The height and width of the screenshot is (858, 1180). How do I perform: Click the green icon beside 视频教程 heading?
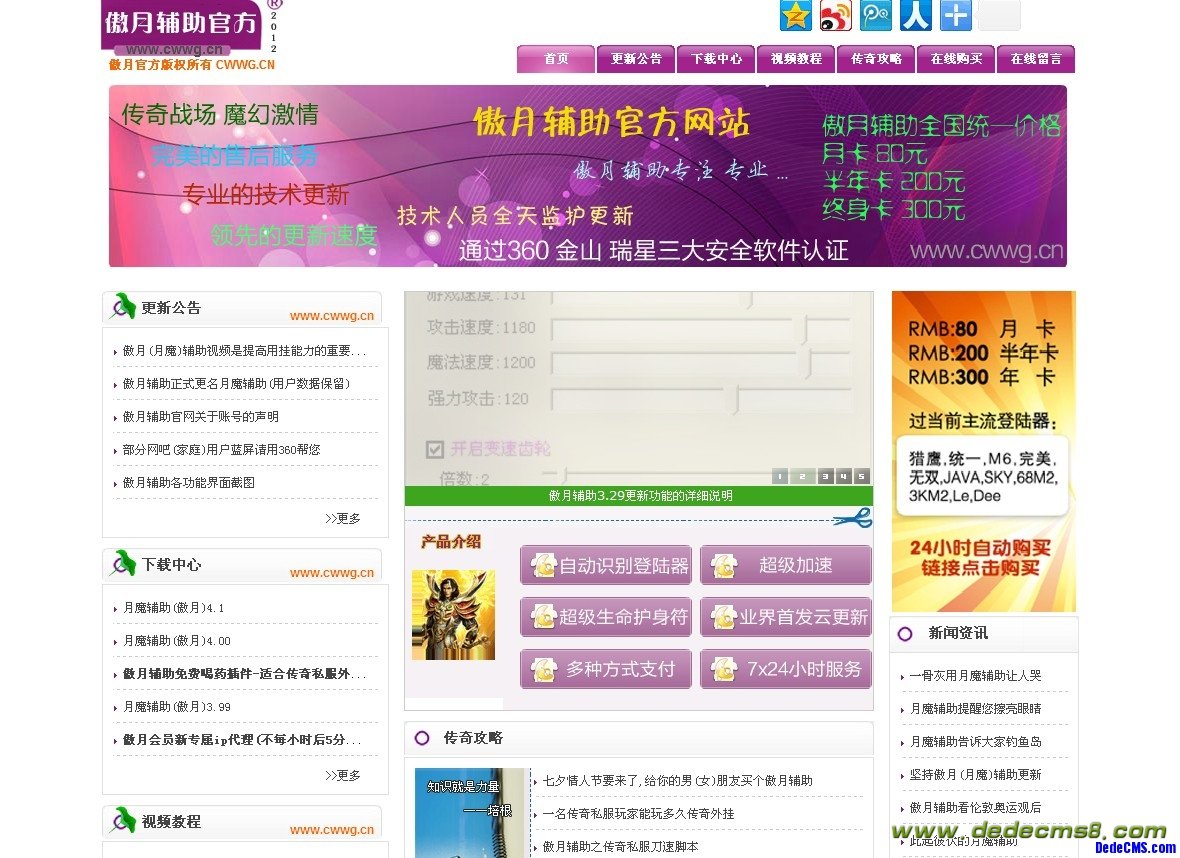coord(123,821)
